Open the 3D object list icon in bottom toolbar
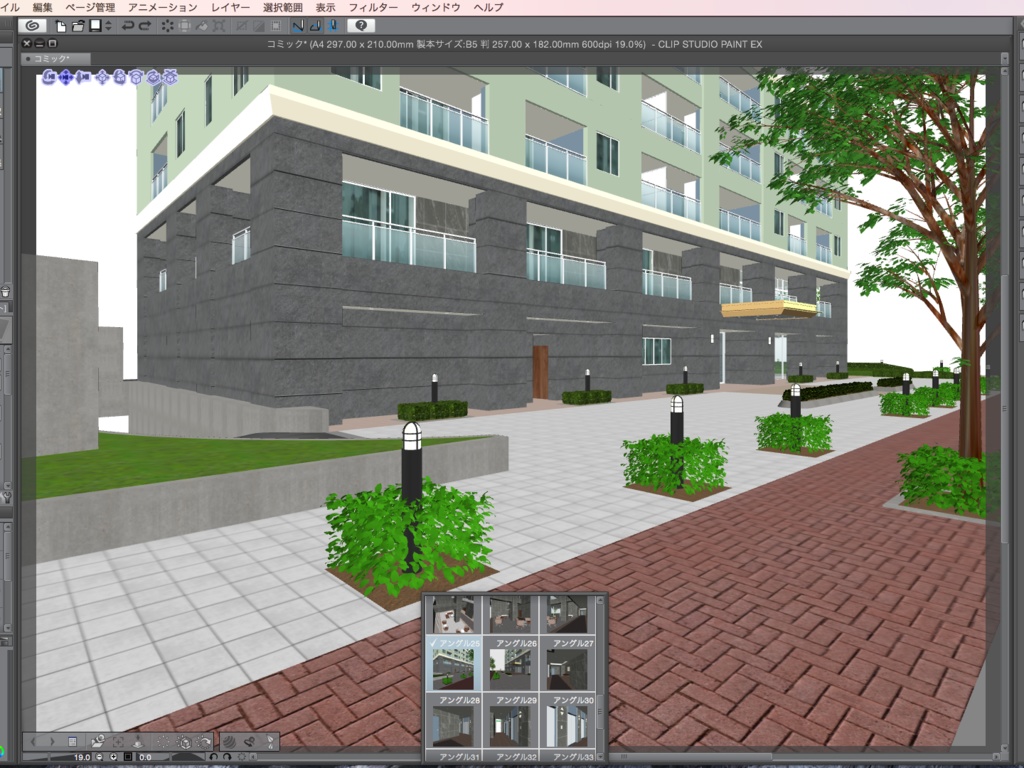This screenshot has width=1024, height=768. click(x=72, y=741)
